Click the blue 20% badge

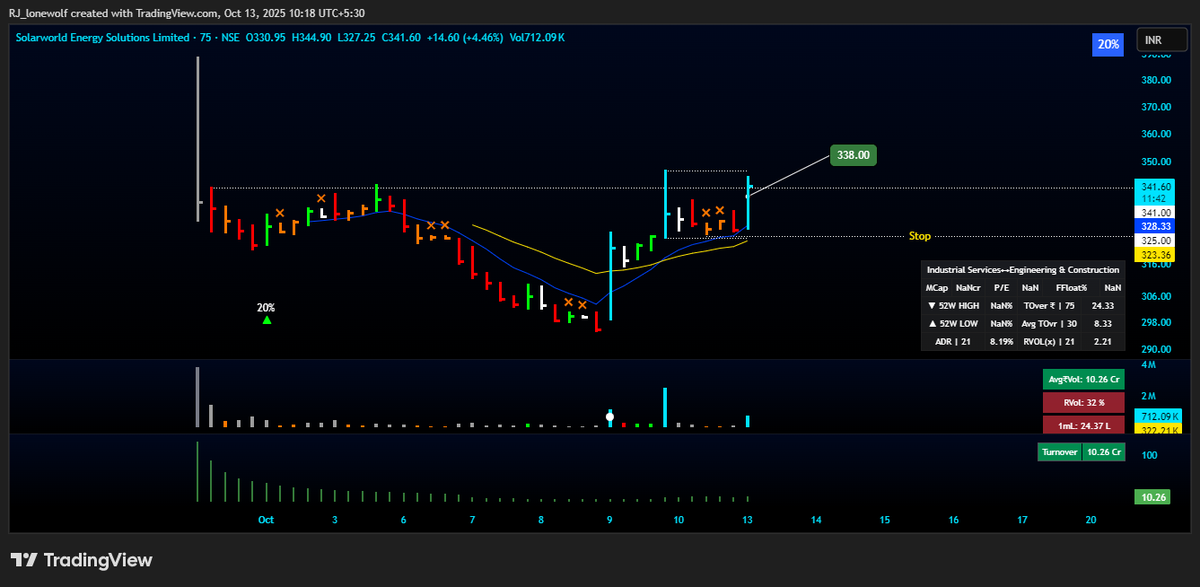pos(1108,44)
